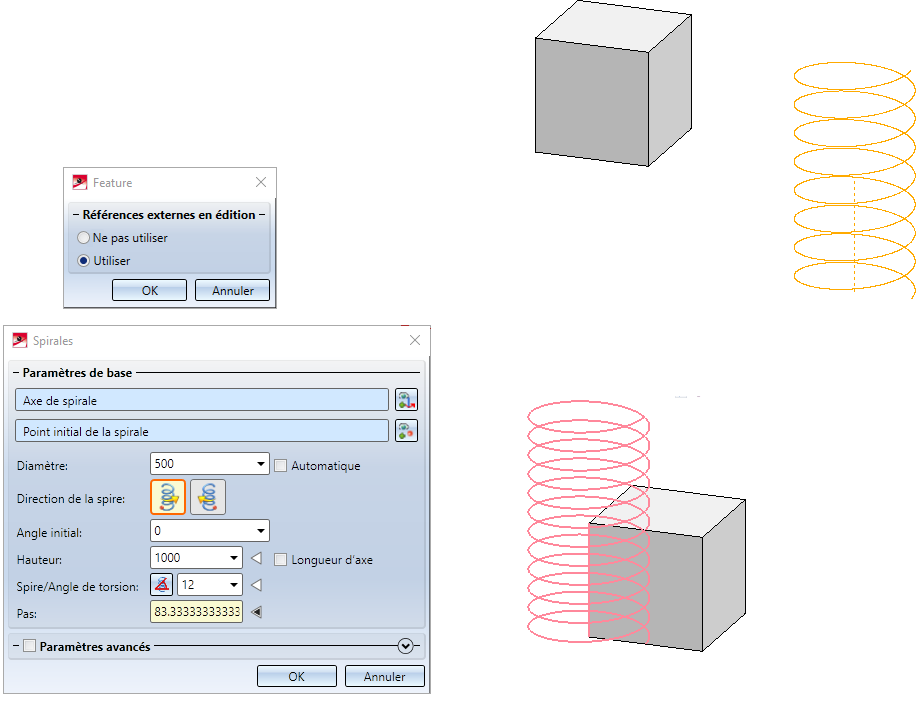This screenshot has width=916, height=705.
Task: Tick the Paramètres avancés checkbox
Action: 29,646
